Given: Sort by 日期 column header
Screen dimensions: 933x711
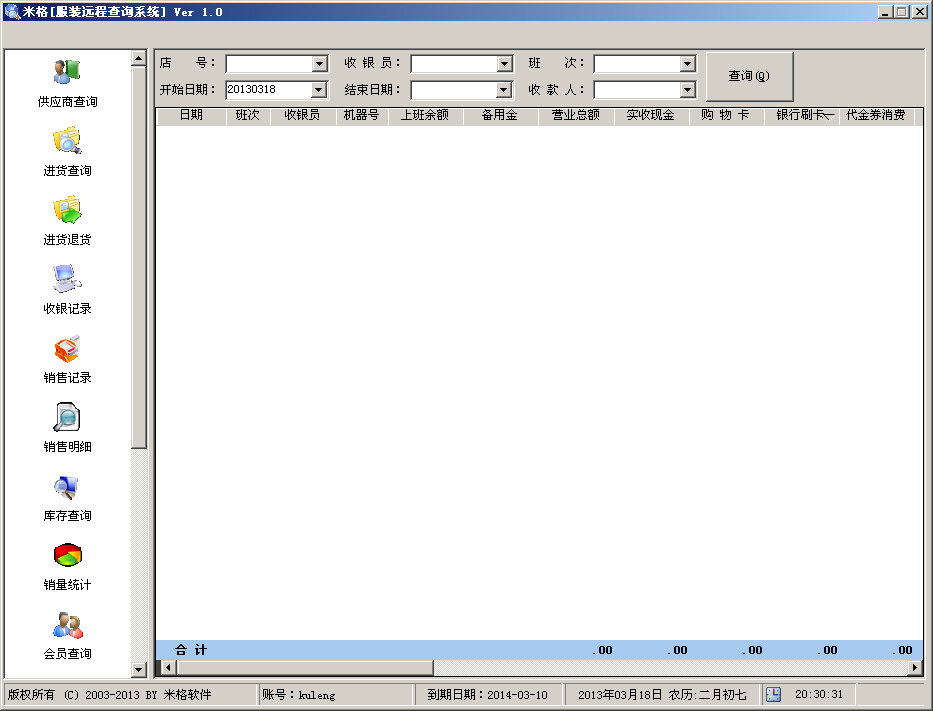Looking at the screenshot, I should (x=191, y=115).
